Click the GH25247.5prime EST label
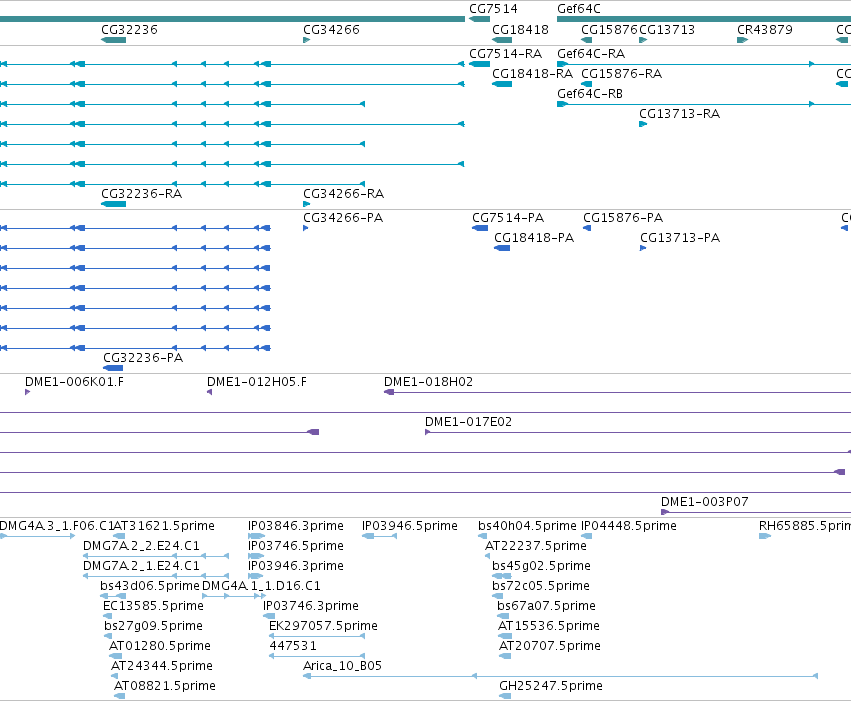851x701 pixels. click(x=550, y=686)
